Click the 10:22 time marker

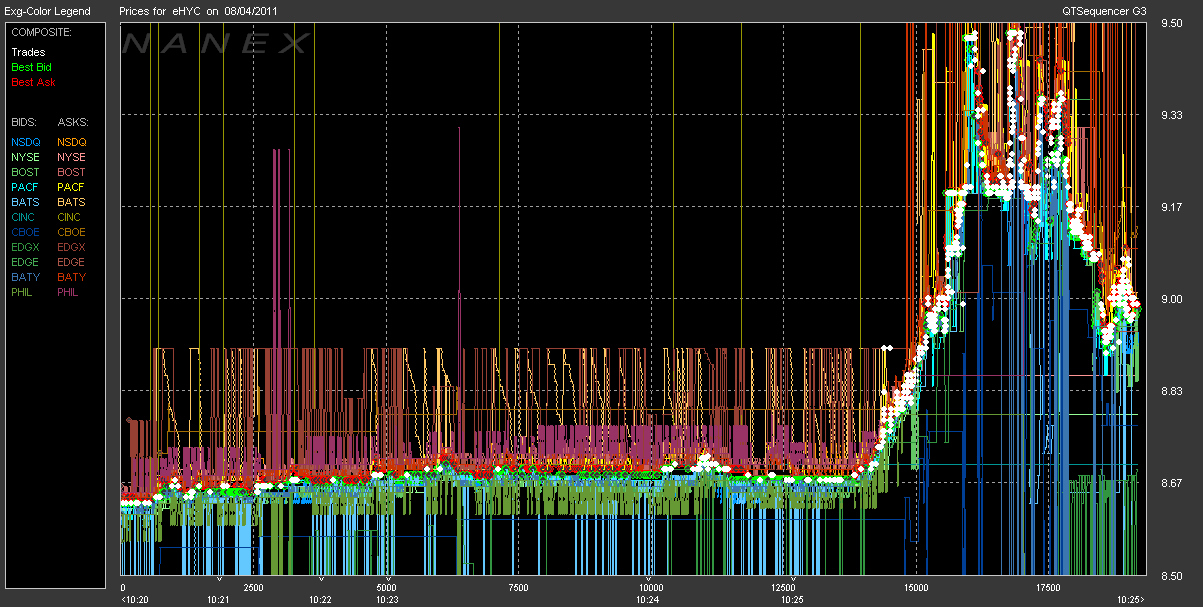pyautogui.click(x=320, y=600)
